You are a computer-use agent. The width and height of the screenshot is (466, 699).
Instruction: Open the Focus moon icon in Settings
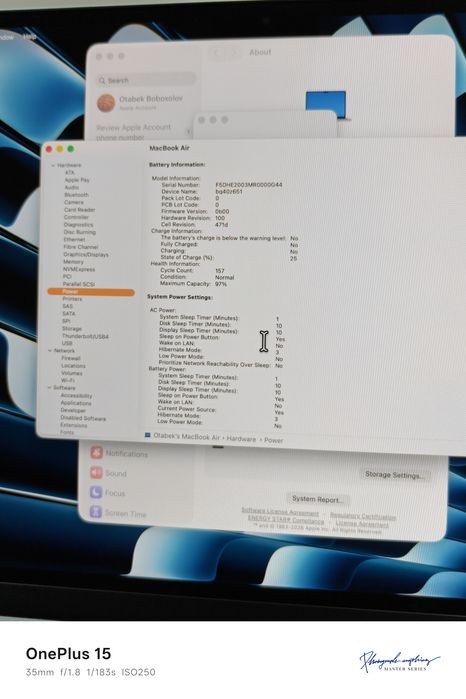[96, 492]
